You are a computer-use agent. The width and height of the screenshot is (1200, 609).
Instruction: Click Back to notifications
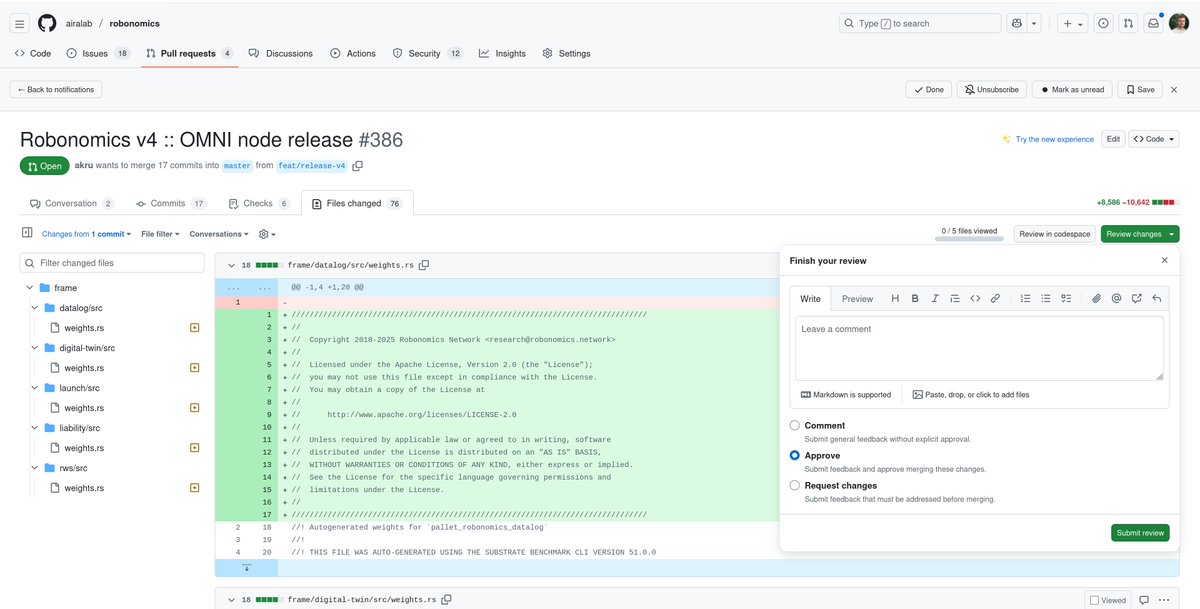tap(56, 89)
